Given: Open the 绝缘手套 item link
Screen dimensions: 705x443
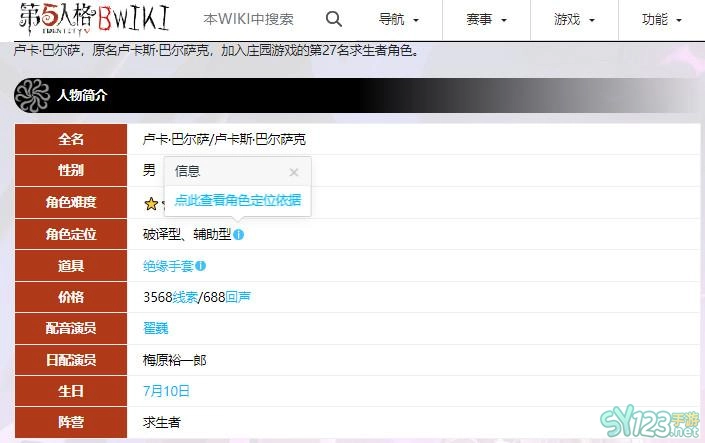Looking at the screenshot, I should tap(168, 266).
